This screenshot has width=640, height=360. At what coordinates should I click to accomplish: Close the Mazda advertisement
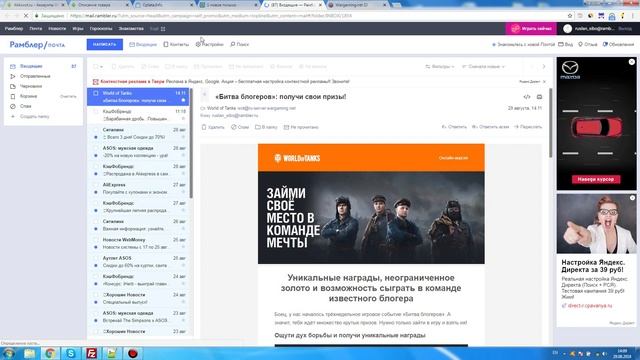(631, 62)
